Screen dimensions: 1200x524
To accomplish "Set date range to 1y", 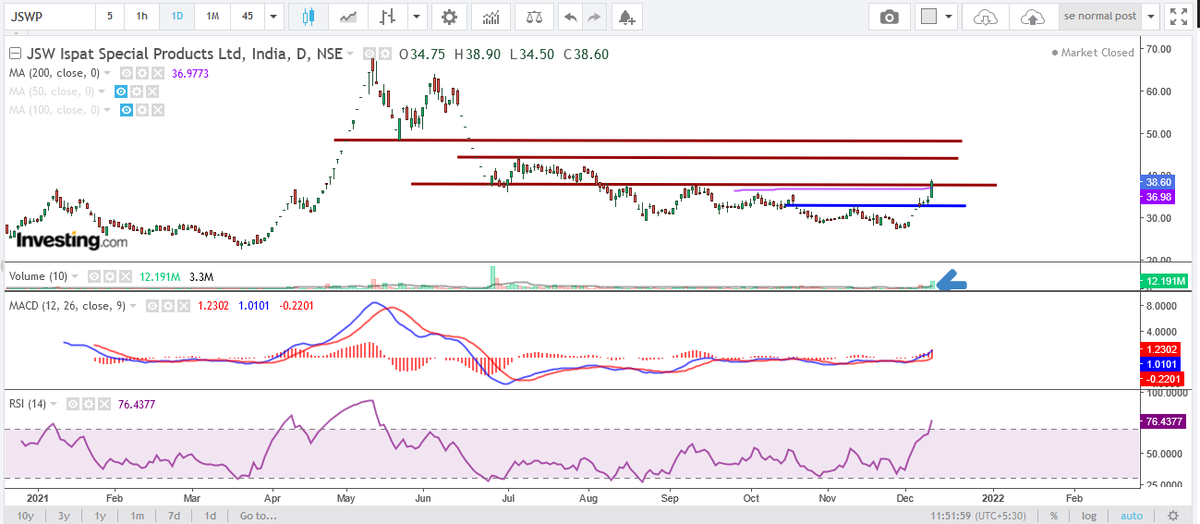I will tap(100, 516).
